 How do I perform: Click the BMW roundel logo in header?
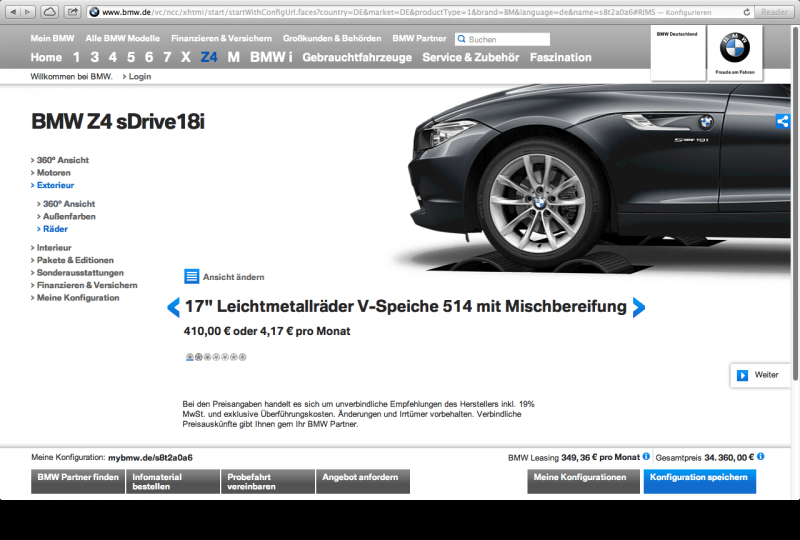(x=735, y=48)
